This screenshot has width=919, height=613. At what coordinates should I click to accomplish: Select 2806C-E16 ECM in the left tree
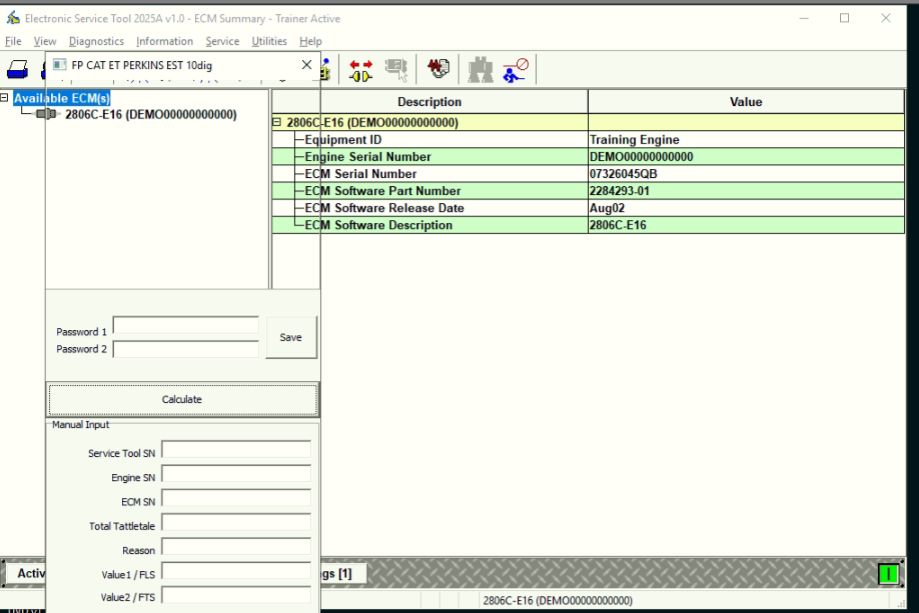coord(150,114)
